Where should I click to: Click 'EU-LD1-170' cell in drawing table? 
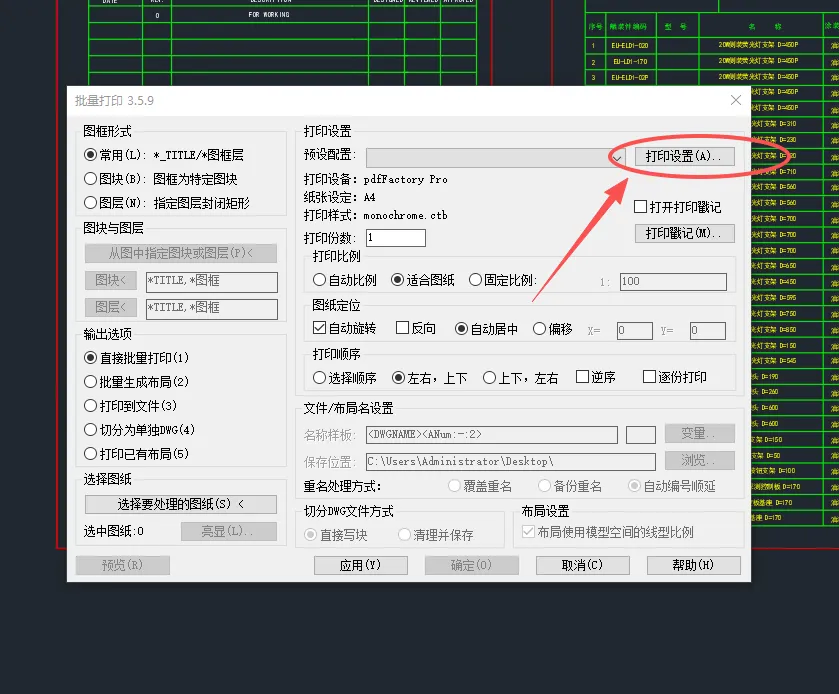[630, 62]
